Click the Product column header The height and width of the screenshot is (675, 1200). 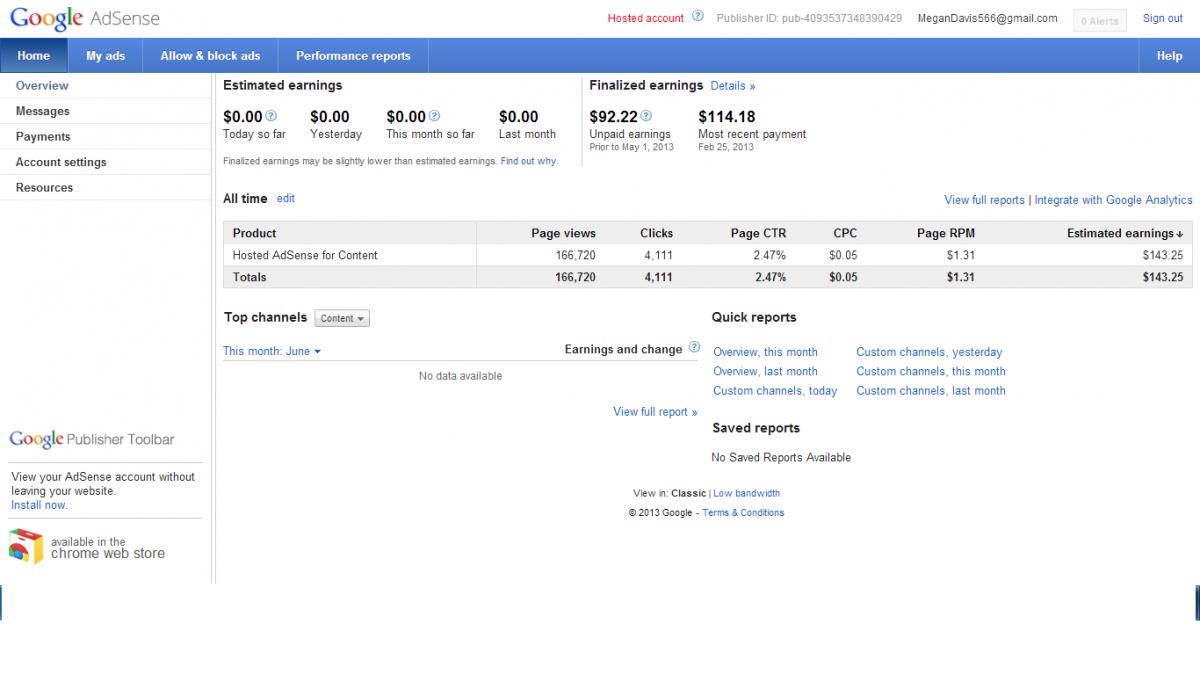pyautogui.click(x=254, y=233)
